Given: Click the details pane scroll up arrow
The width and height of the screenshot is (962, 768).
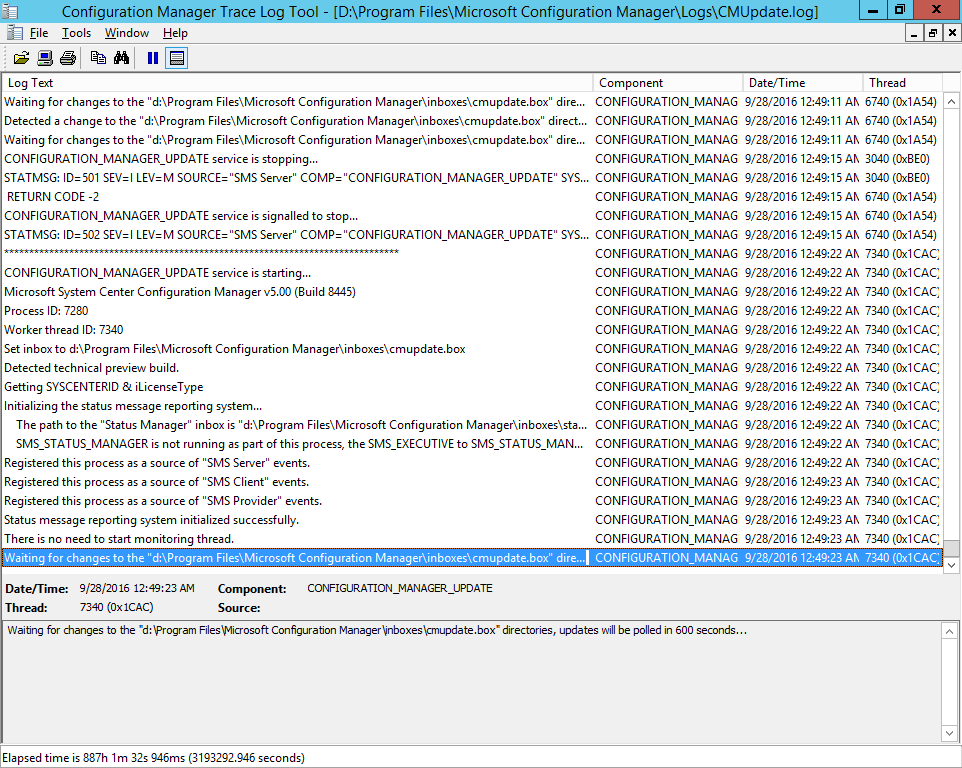Looking at the screenshot, I should click(949, 631).
